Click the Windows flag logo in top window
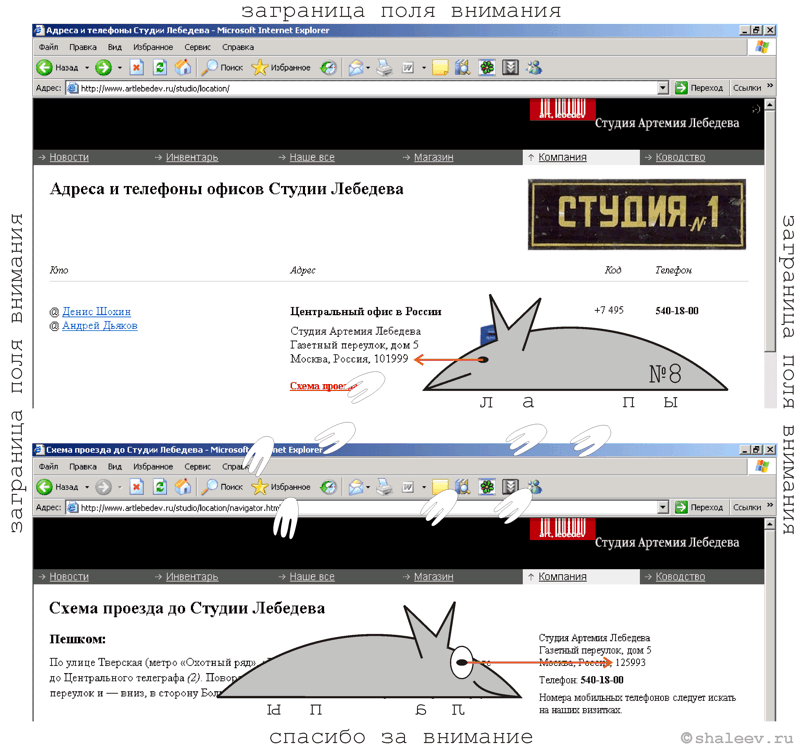The image size is (800, 749). [x=762, y=47]
